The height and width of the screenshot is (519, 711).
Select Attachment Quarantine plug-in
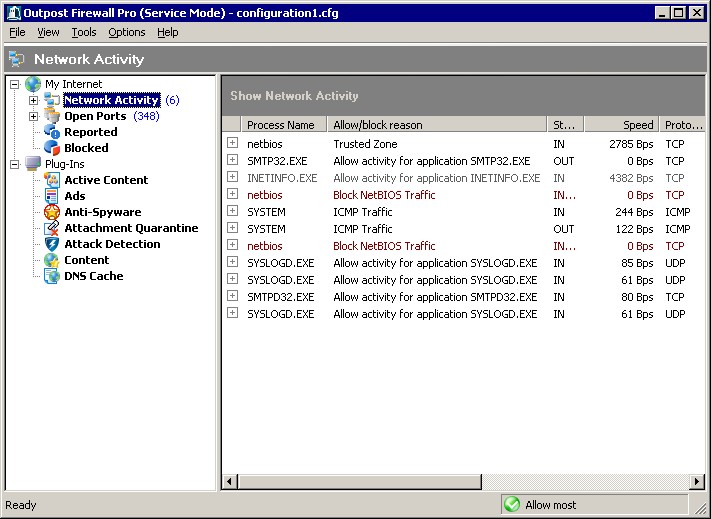[131, 228]
